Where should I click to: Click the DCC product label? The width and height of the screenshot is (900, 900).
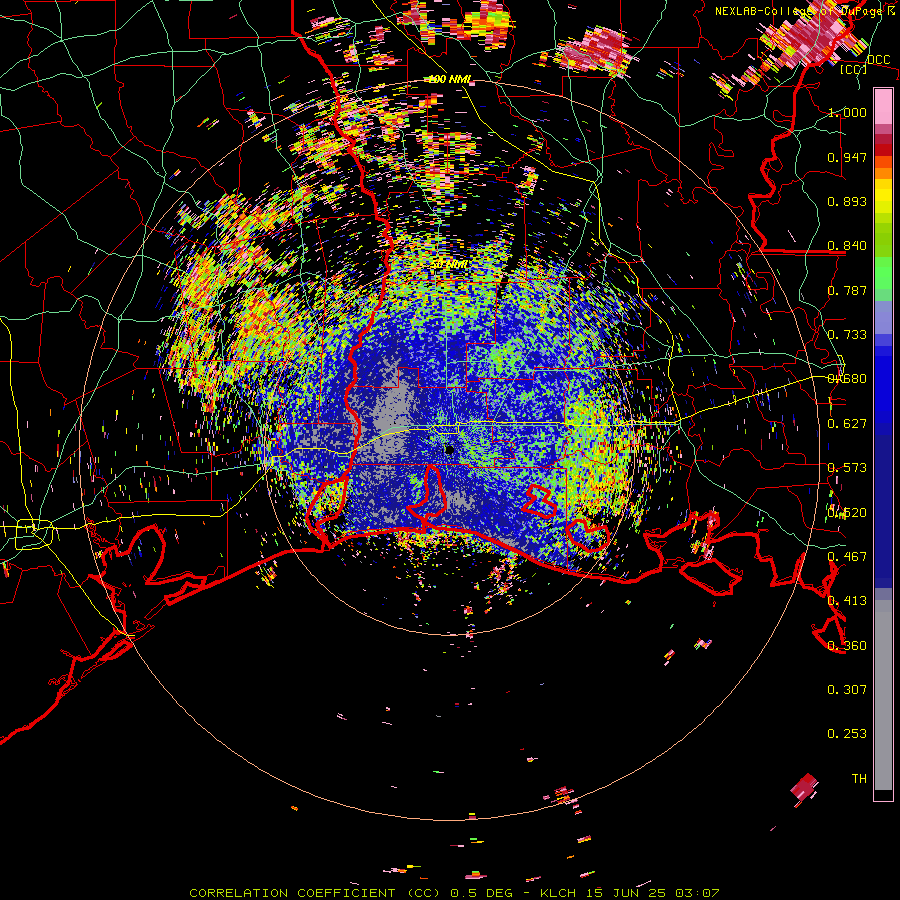click(878, 59)
